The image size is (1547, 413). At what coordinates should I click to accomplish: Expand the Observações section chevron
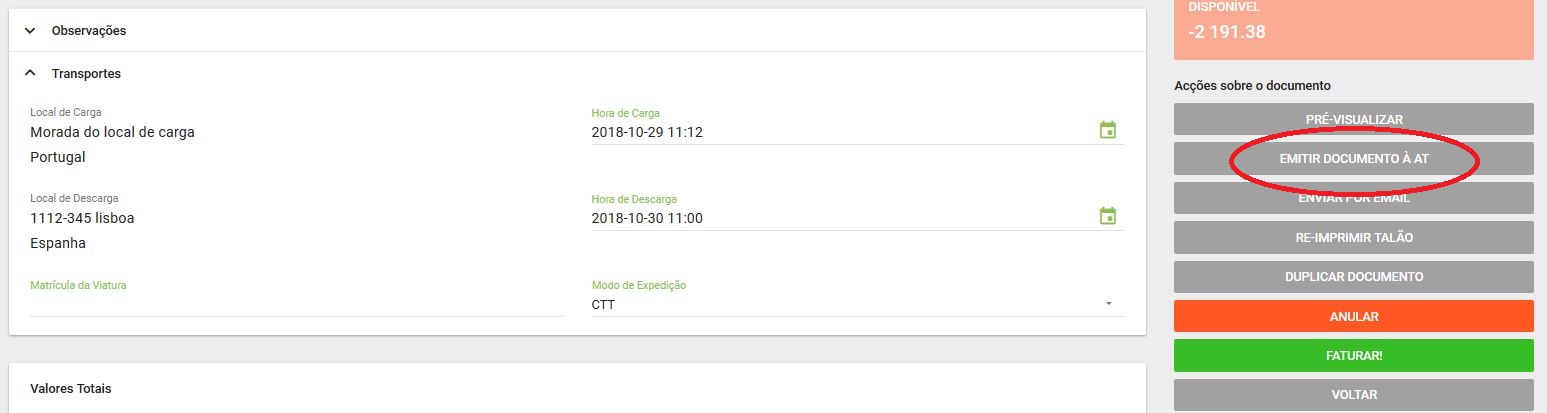click(x=30, y=31)
